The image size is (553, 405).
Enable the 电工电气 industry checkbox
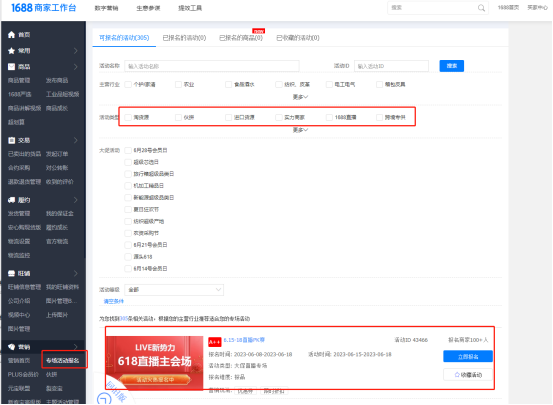329,84
